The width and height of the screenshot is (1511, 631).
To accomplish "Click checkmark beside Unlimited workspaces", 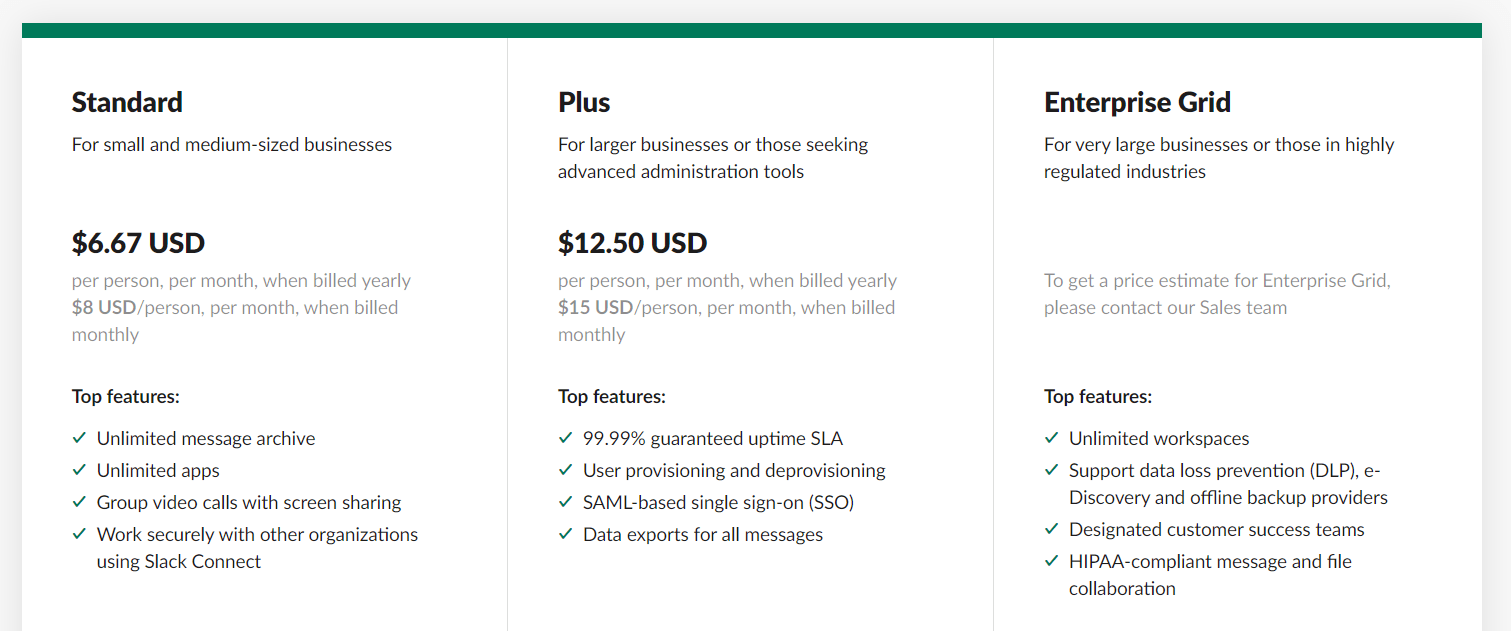I will tap(1051, 438).
